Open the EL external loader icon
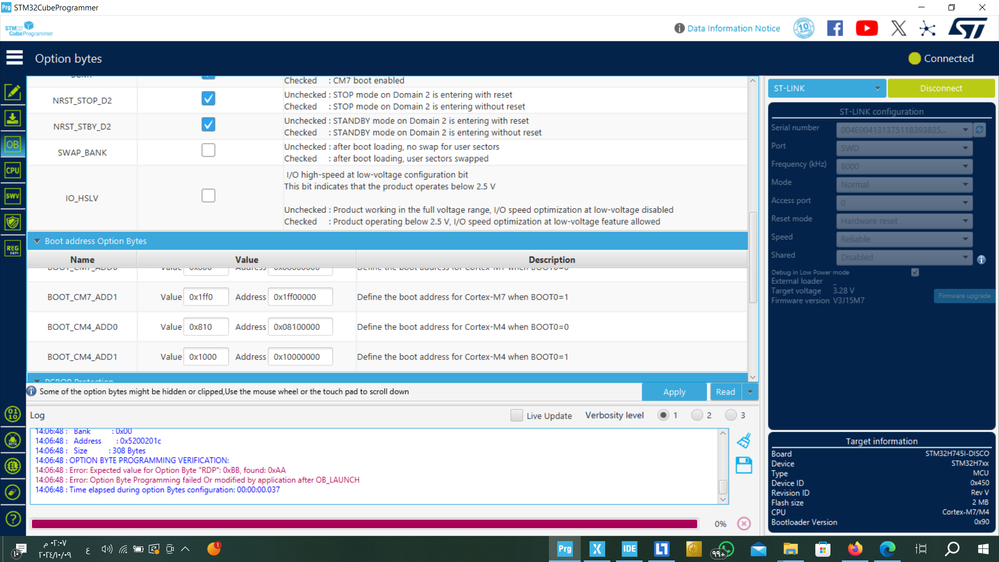The image size is (999, 562). (x=13, y=466)
